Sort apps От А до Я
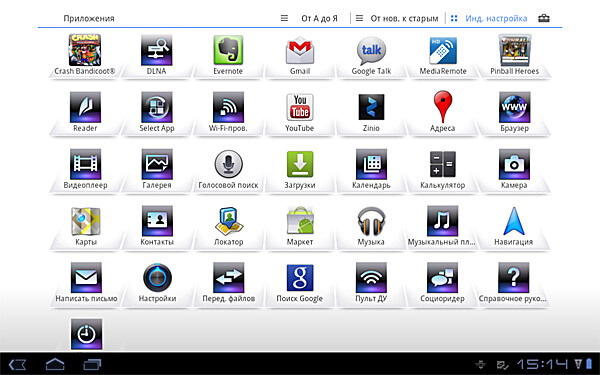Viewport: 600px width, 375px height. pos(310,18)
